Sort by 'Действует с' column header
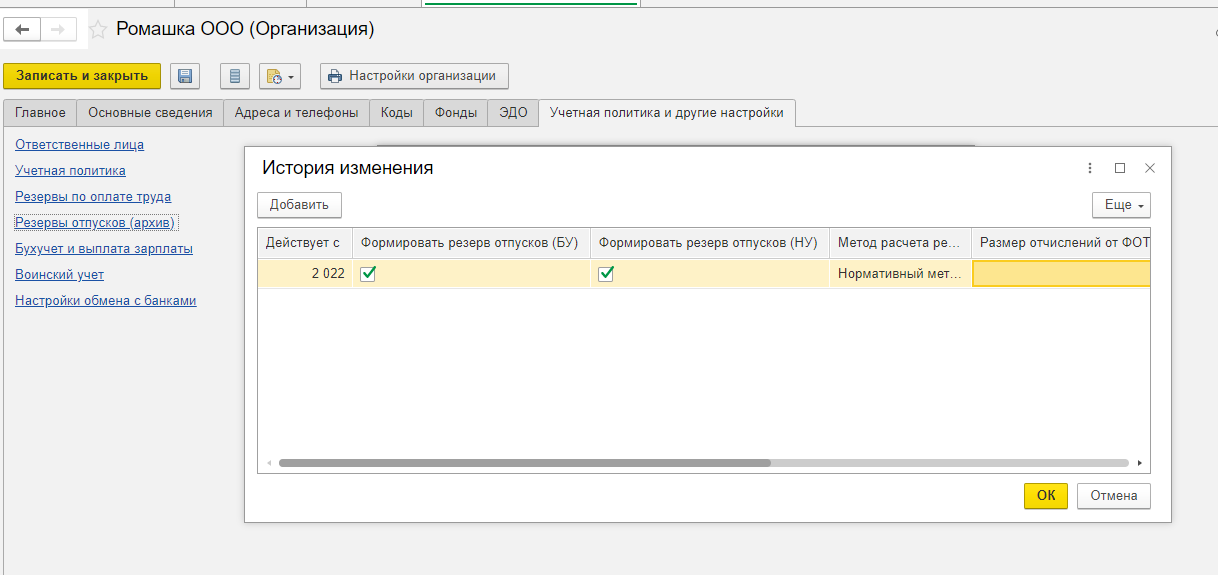The height and width of the screenshot is (575, 1218). [305, 243]
